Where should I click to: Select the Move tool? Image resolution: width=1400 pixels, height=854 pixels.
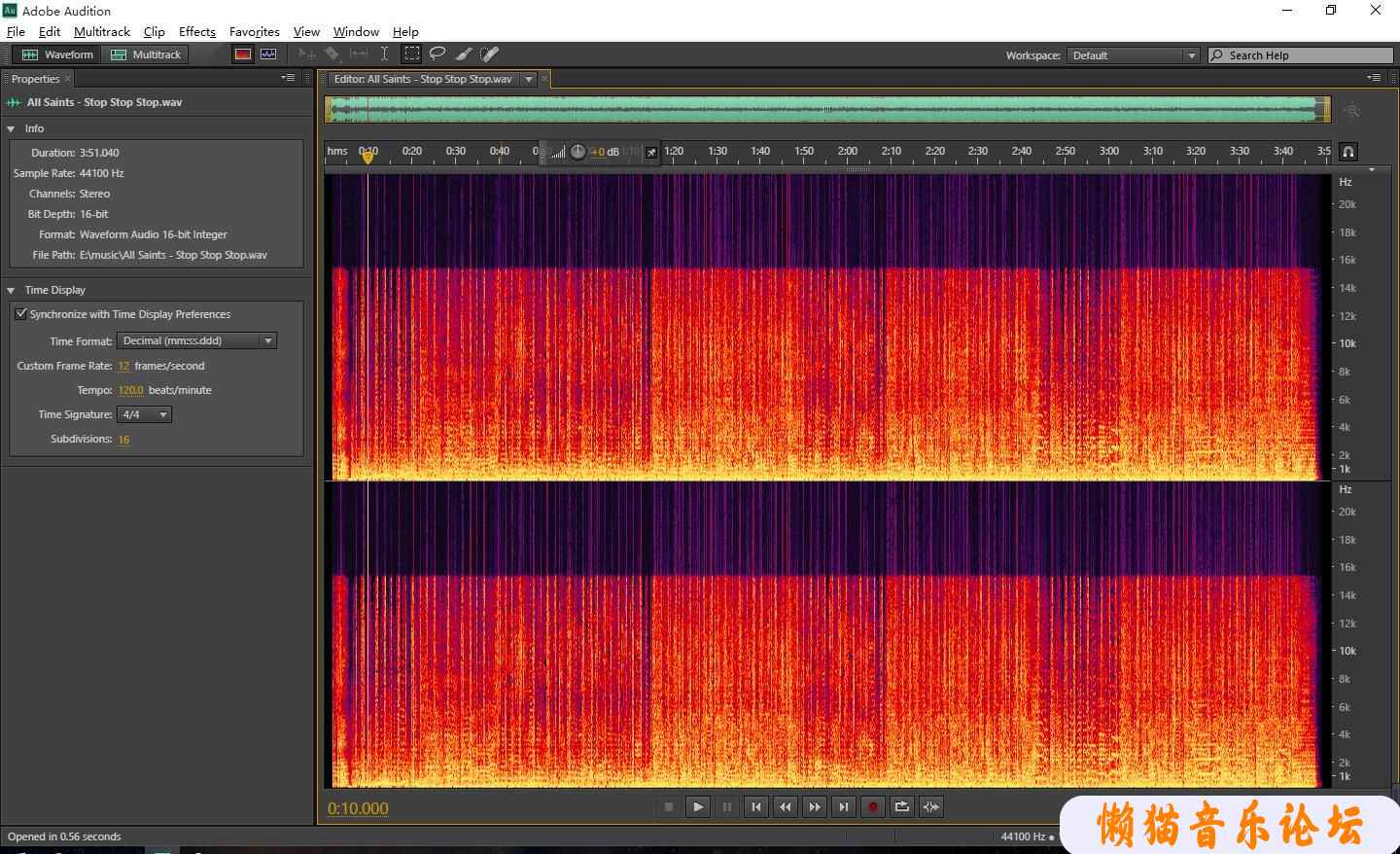coord(306,54)
